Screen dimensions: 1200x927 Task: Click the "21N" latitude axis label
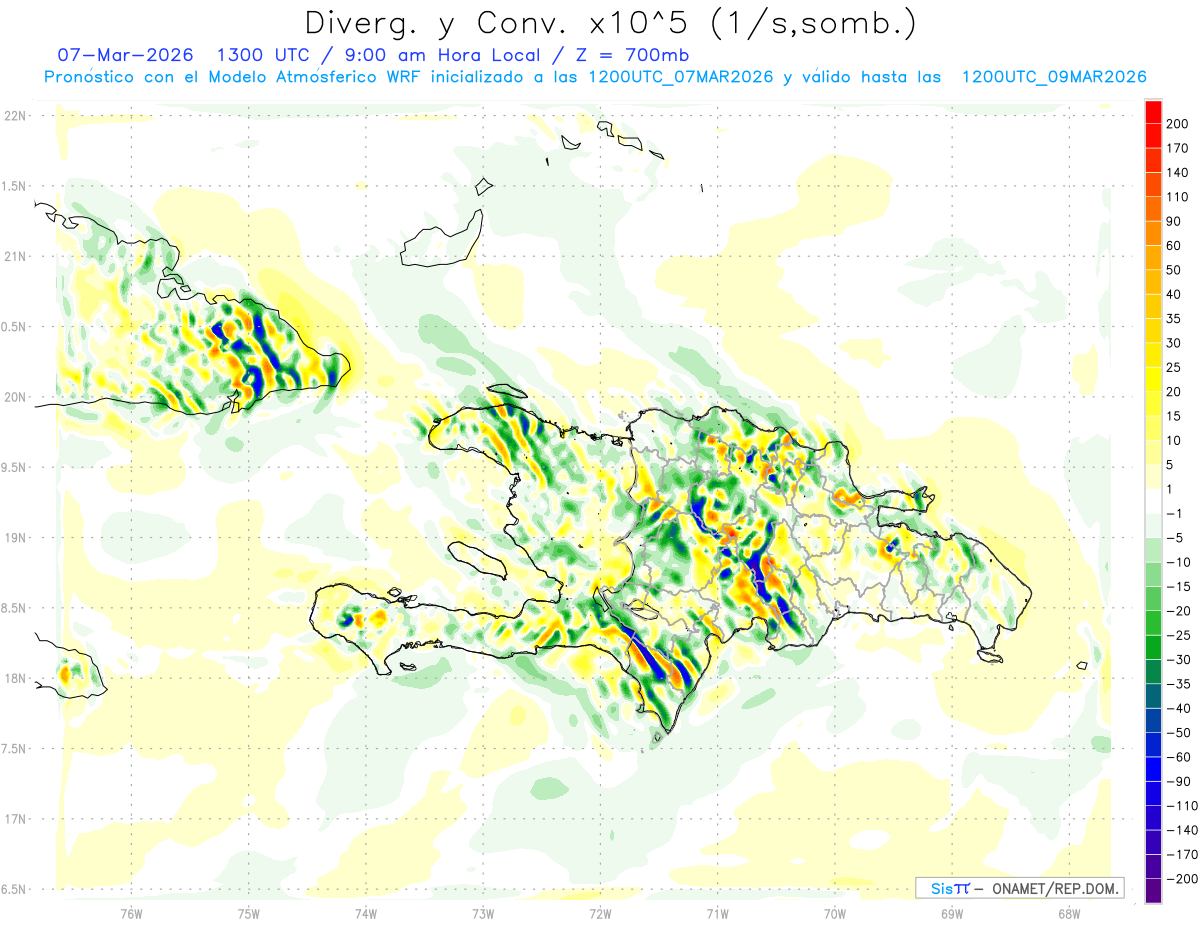point(15,256)
